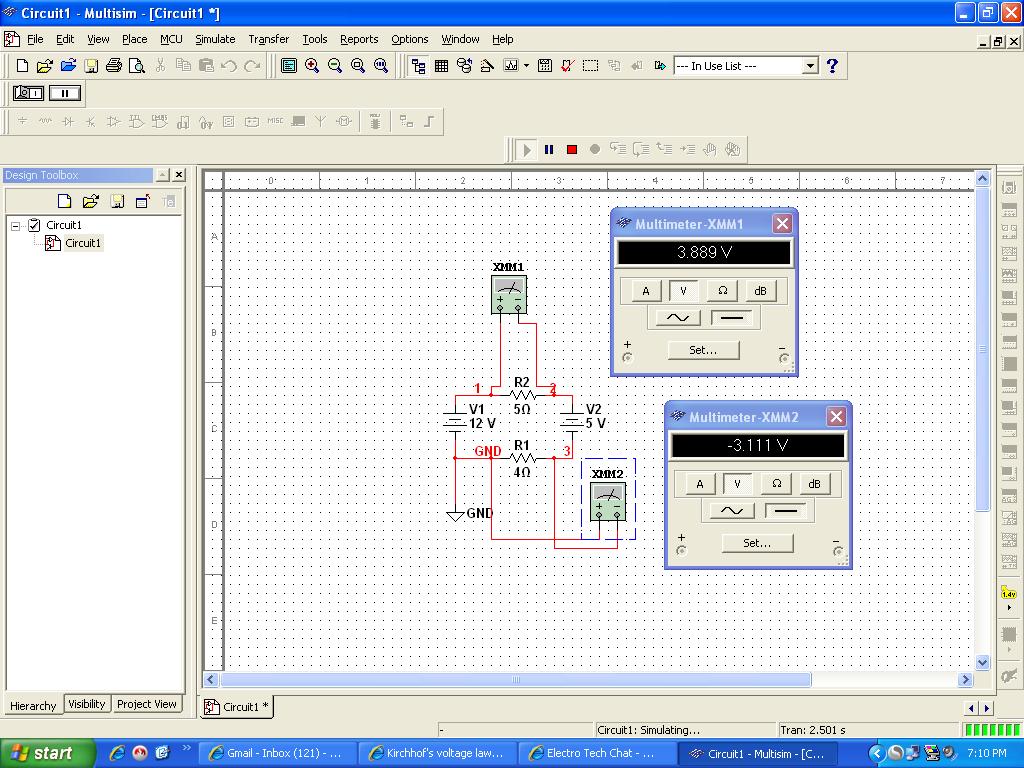Run the Electrical Rules Check icon
Screen dimensions: 1024x768
click(568, 65)
